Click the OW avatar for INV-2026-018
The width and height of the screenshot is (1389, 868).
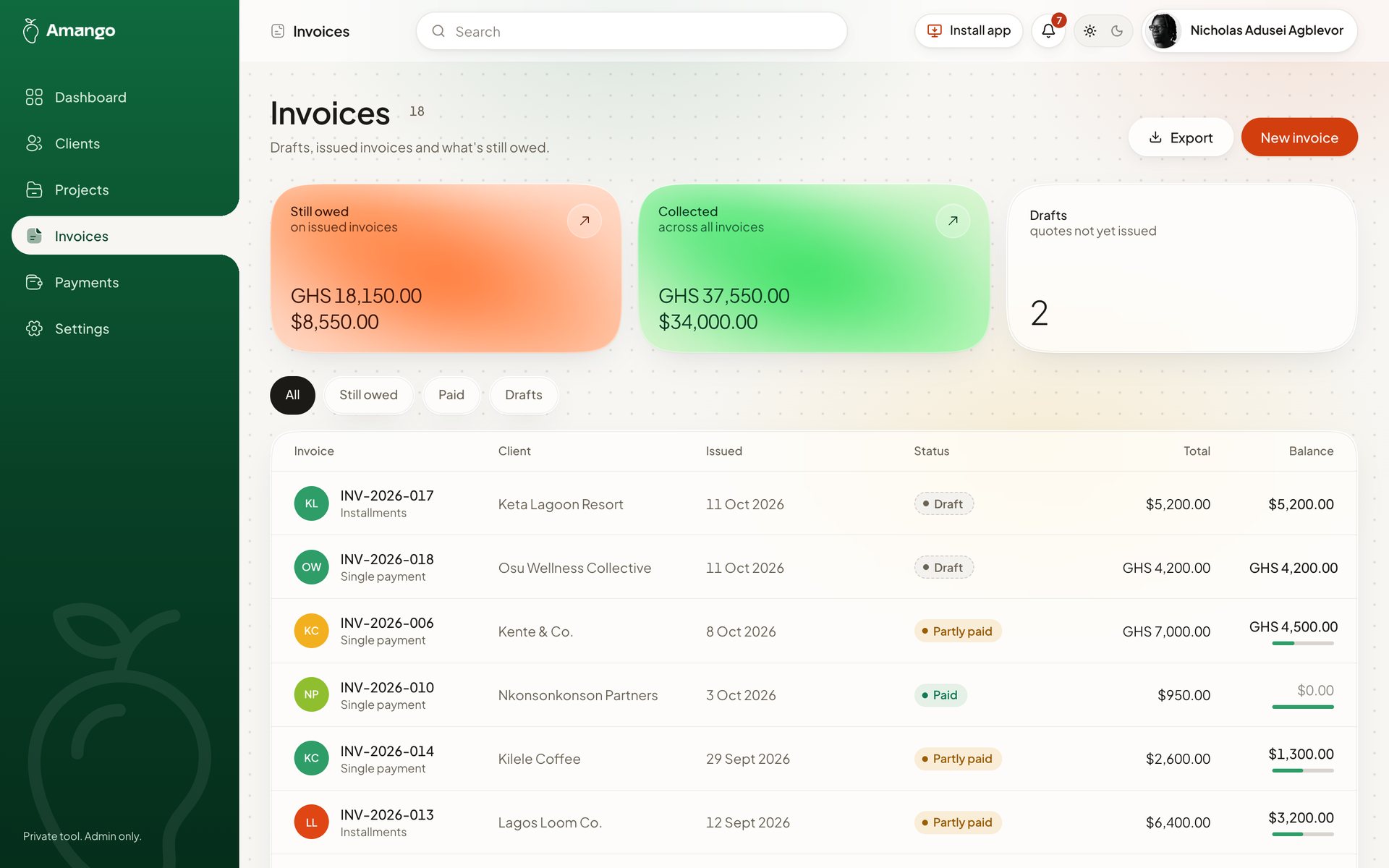(311, 567)
